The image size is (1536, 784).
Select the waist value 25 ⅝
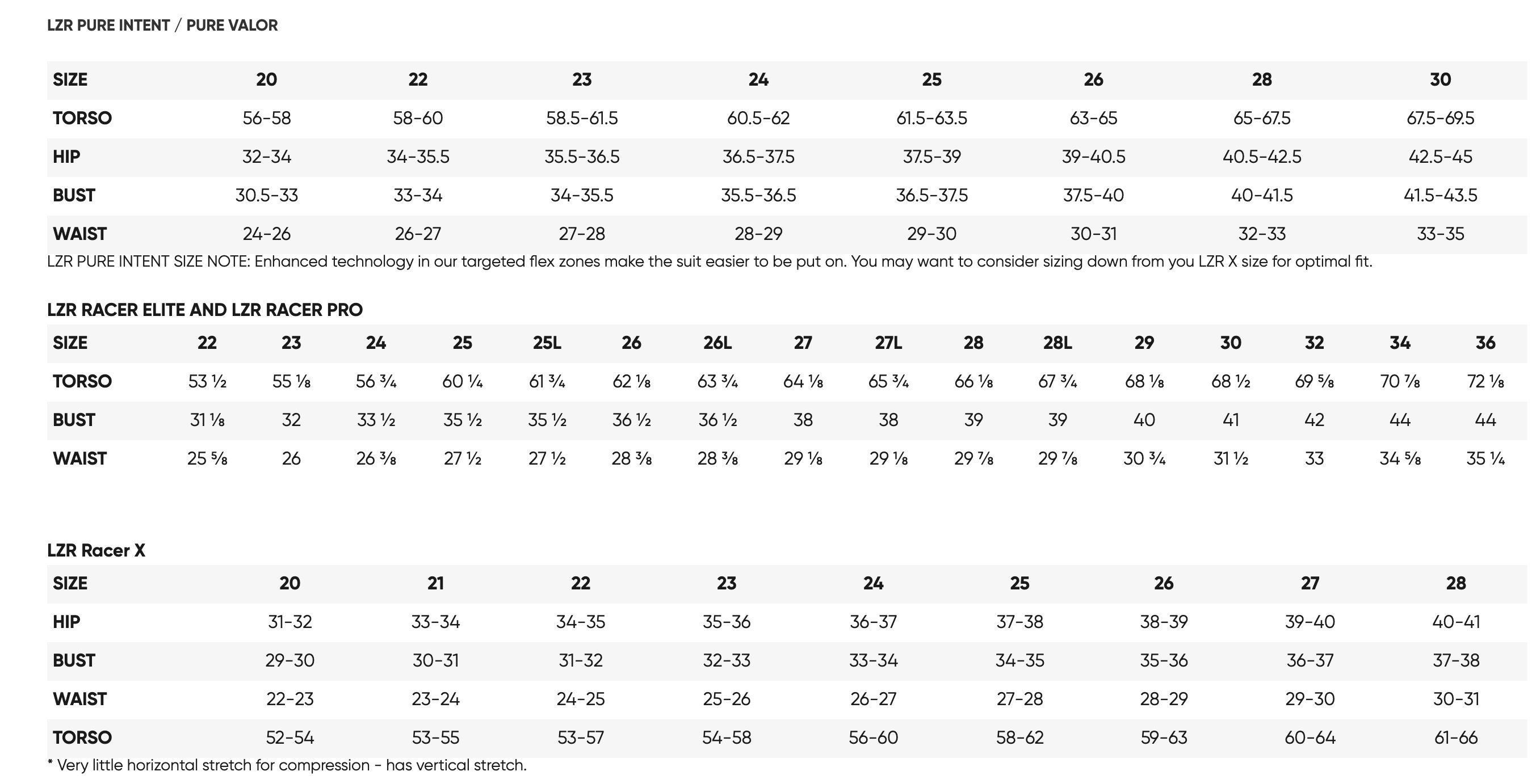pos(207,459)
